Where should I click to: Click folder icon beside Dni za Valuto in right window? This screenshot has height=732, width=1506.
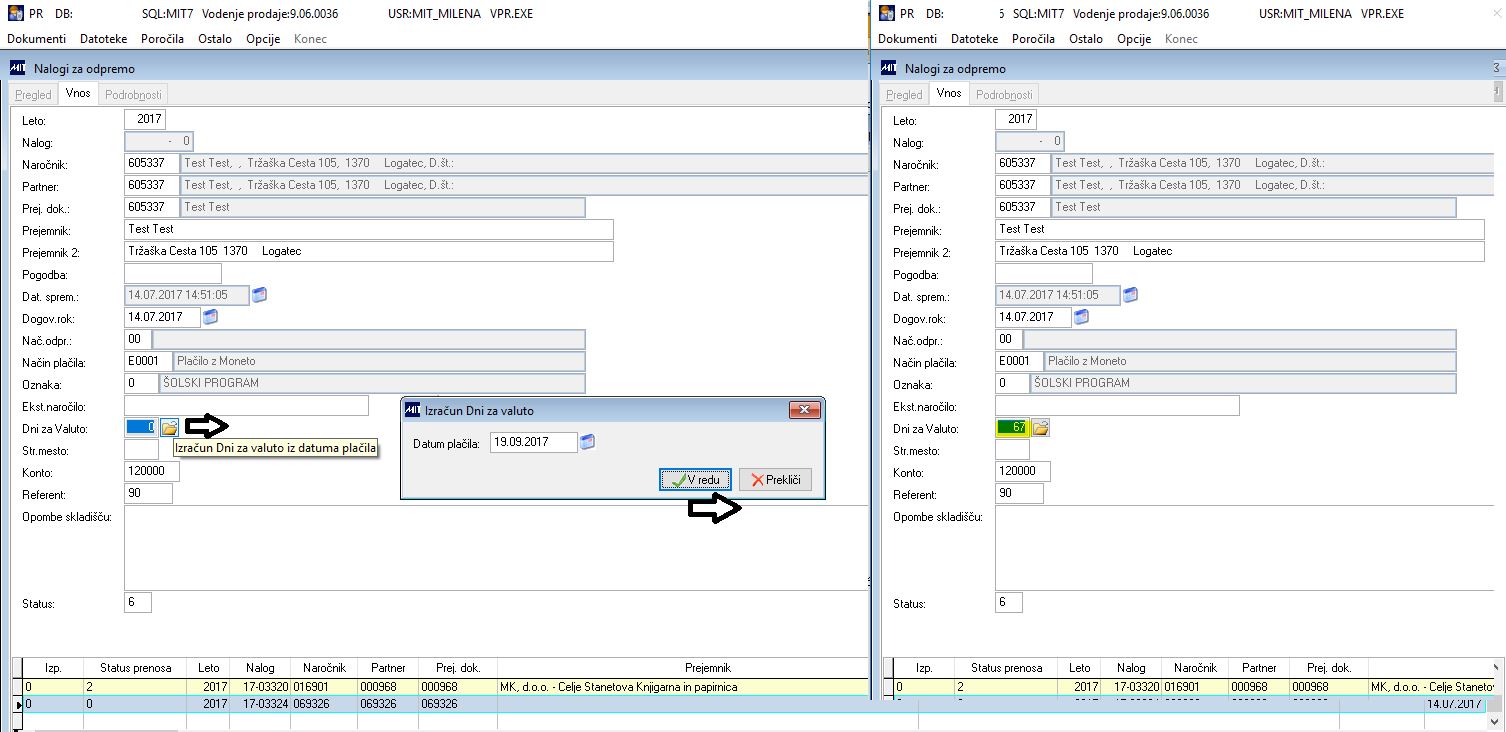1041,428
